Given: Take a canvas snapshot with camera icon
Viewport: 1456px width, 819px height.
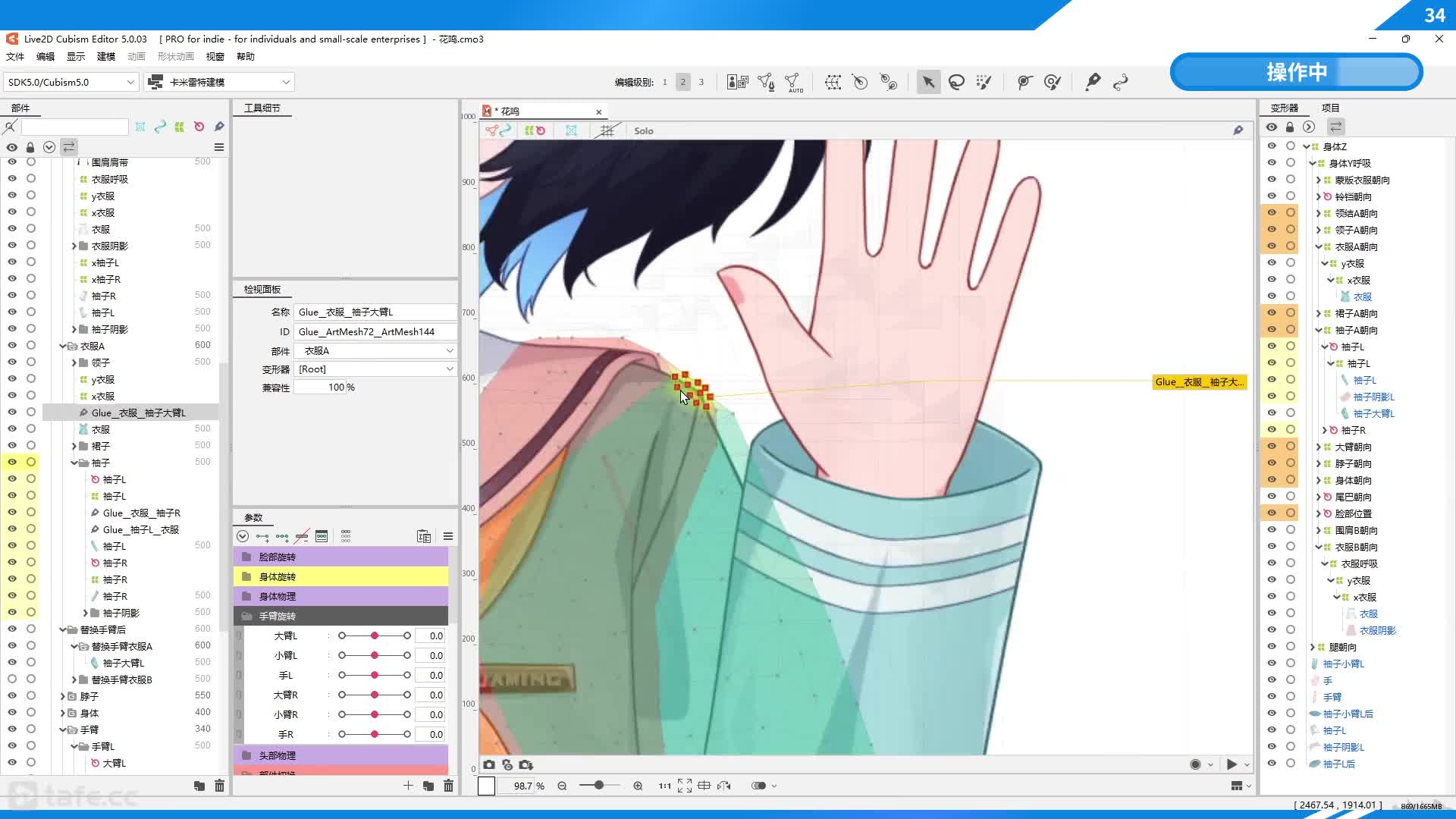Looking at the screenshot, I should click(x=489, y=764).
